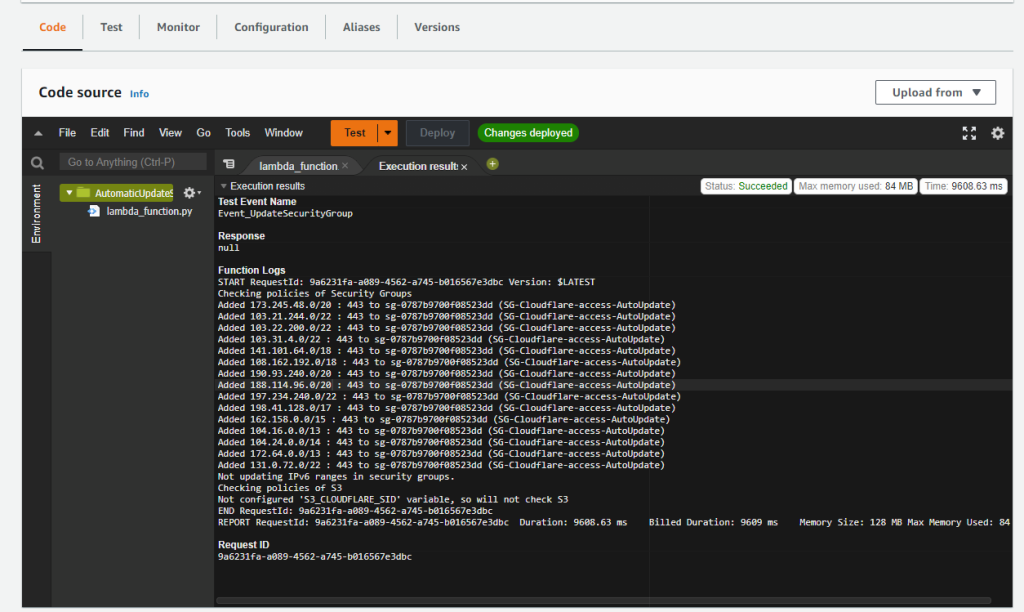Select lambda_function.py in the file tree
The width and height of the screenshot is (1024, 612).
[x=149, y=211]
